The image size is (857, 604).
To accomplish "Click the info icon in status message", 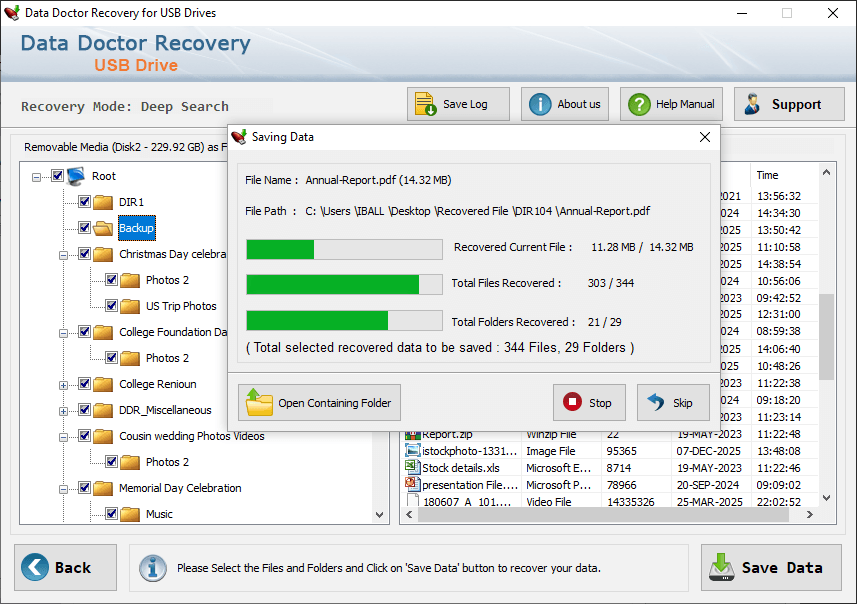I will point(152,568).
